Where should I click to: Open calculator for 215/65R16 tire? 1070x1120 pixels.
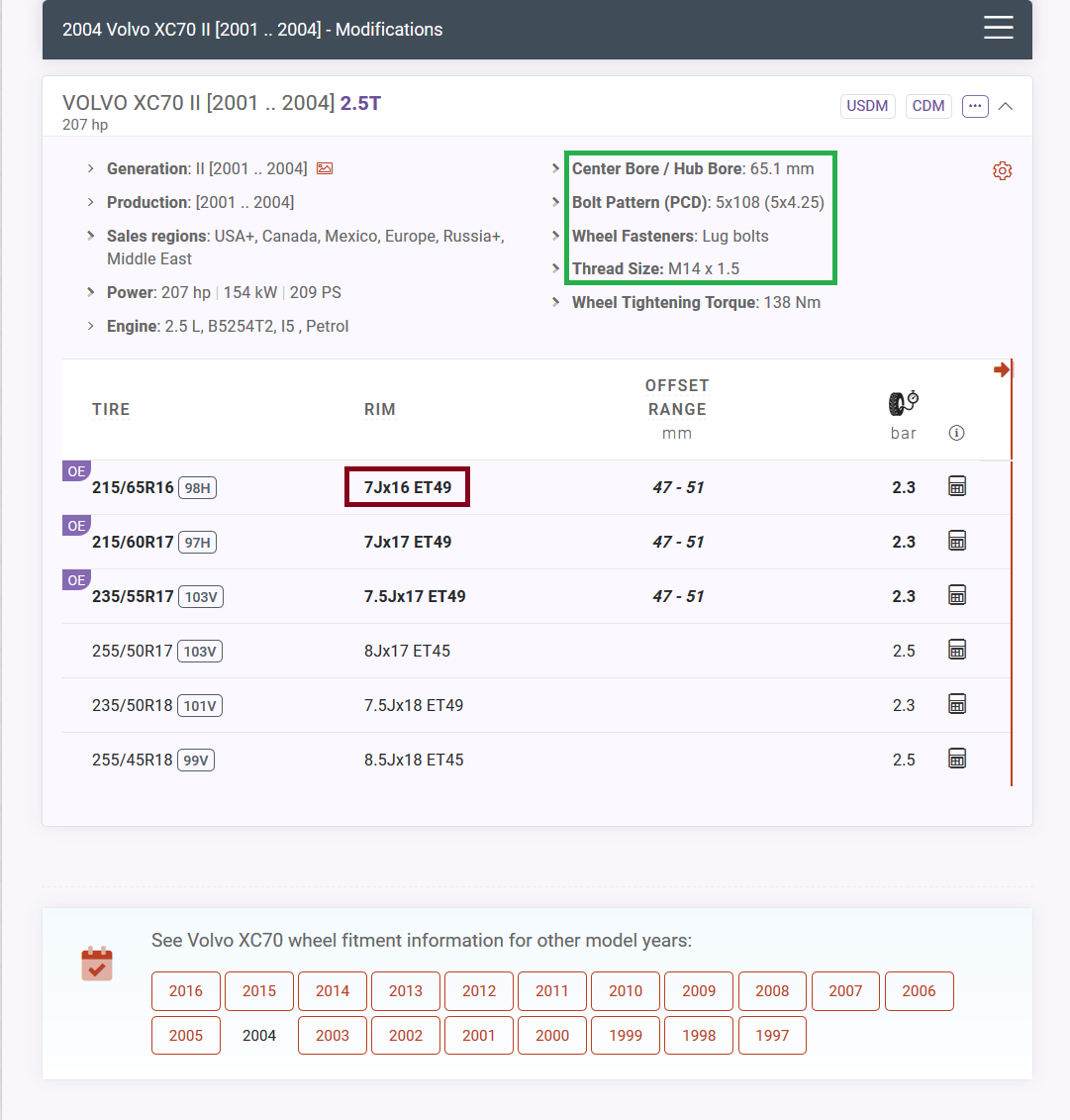pyautogui.click(x=957, y=486)
